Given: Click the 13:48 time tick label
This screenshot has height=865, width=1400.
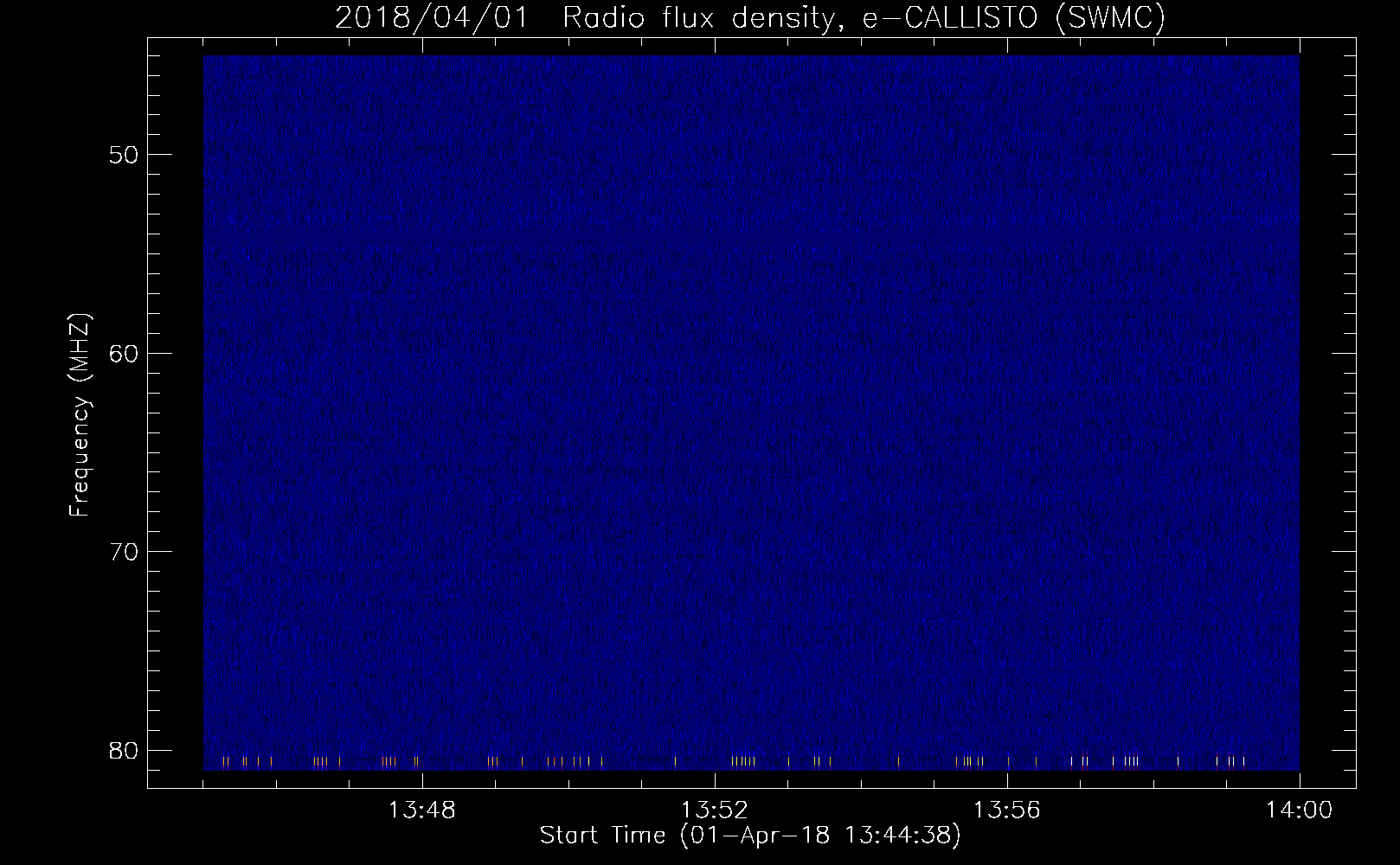Looking at the screenshot, I should (x=422, y=811).
